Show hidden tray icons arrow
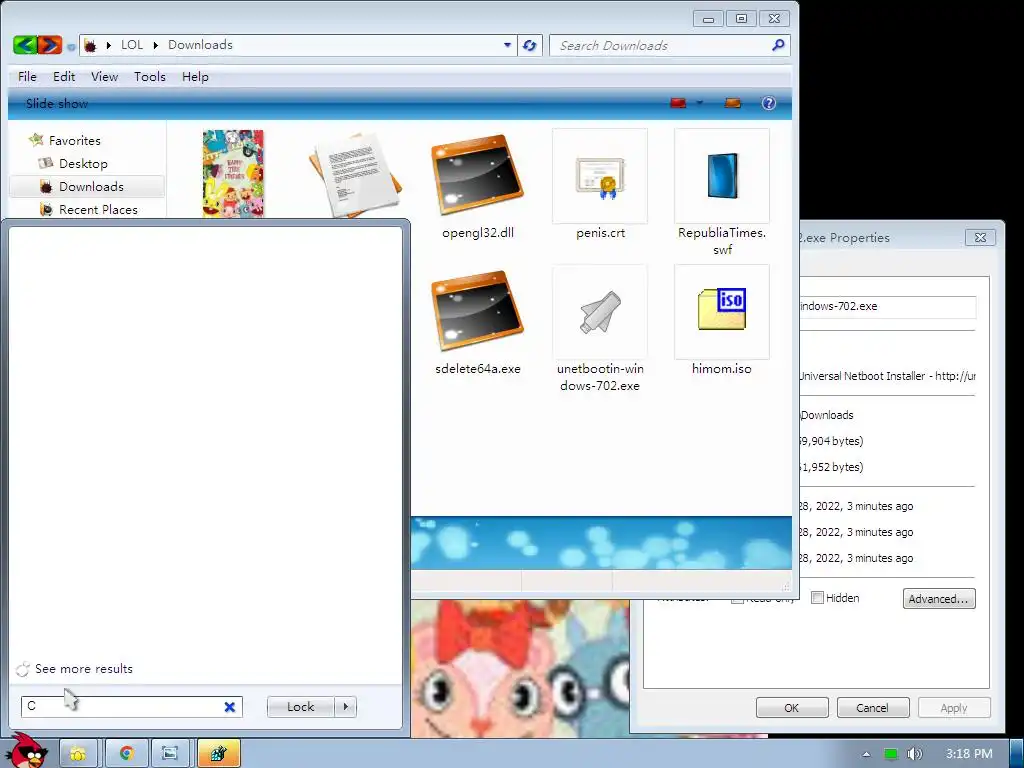 click(x=866, y=754)
